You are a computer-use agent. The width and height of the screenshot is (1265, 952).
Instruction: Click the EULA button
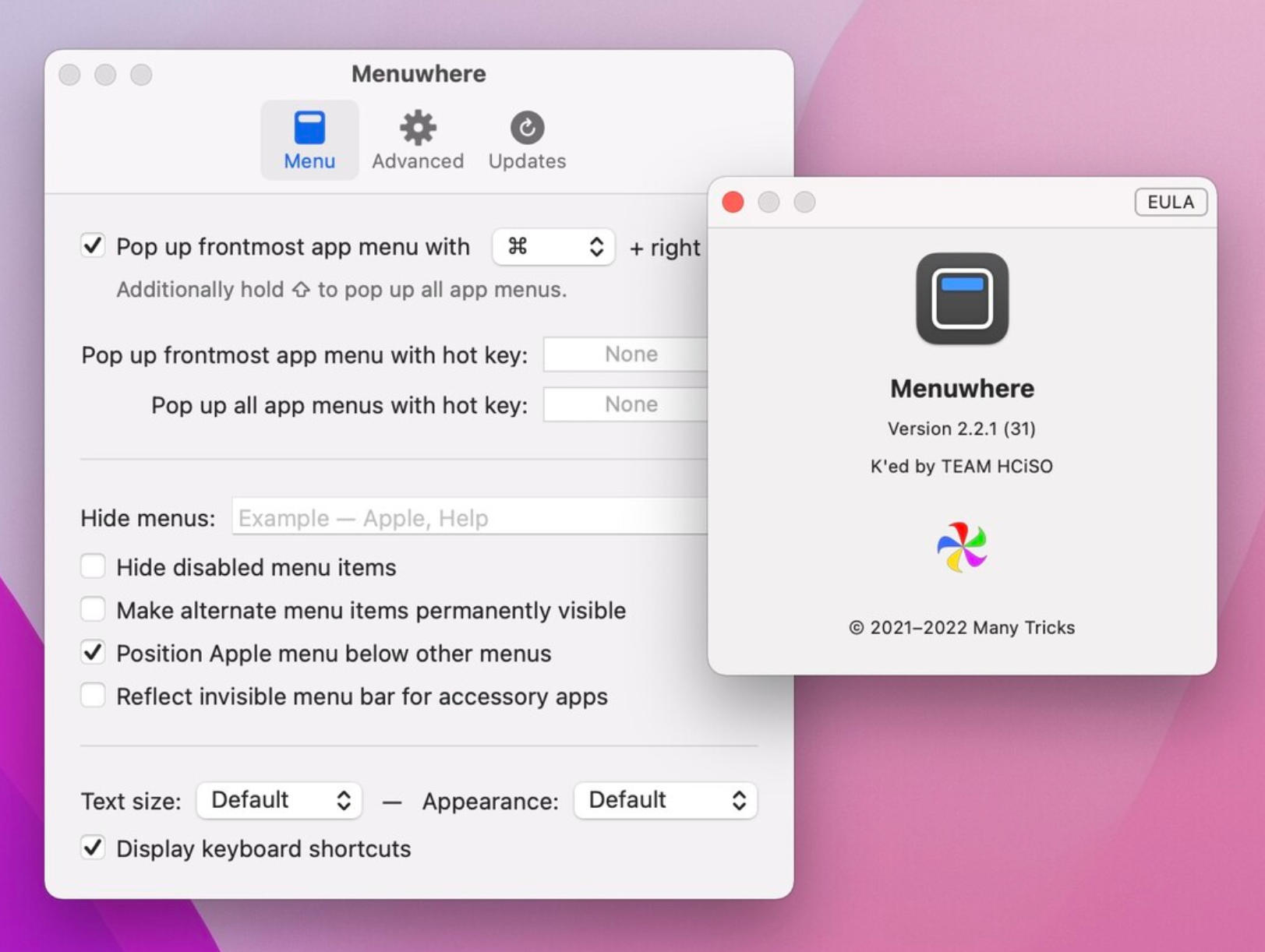pos(1171,202)
